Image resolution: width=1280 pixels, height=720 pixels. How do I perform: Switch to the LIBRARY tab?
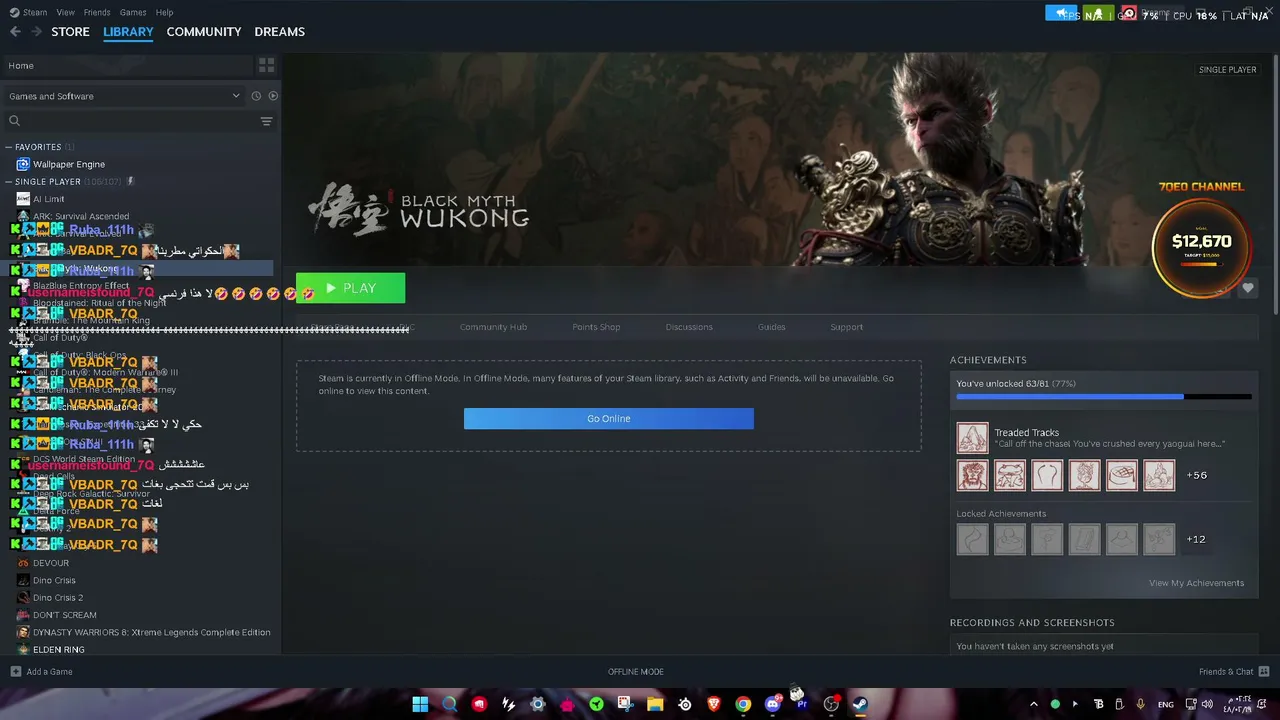pyautogui.click(x=128, y=32)
